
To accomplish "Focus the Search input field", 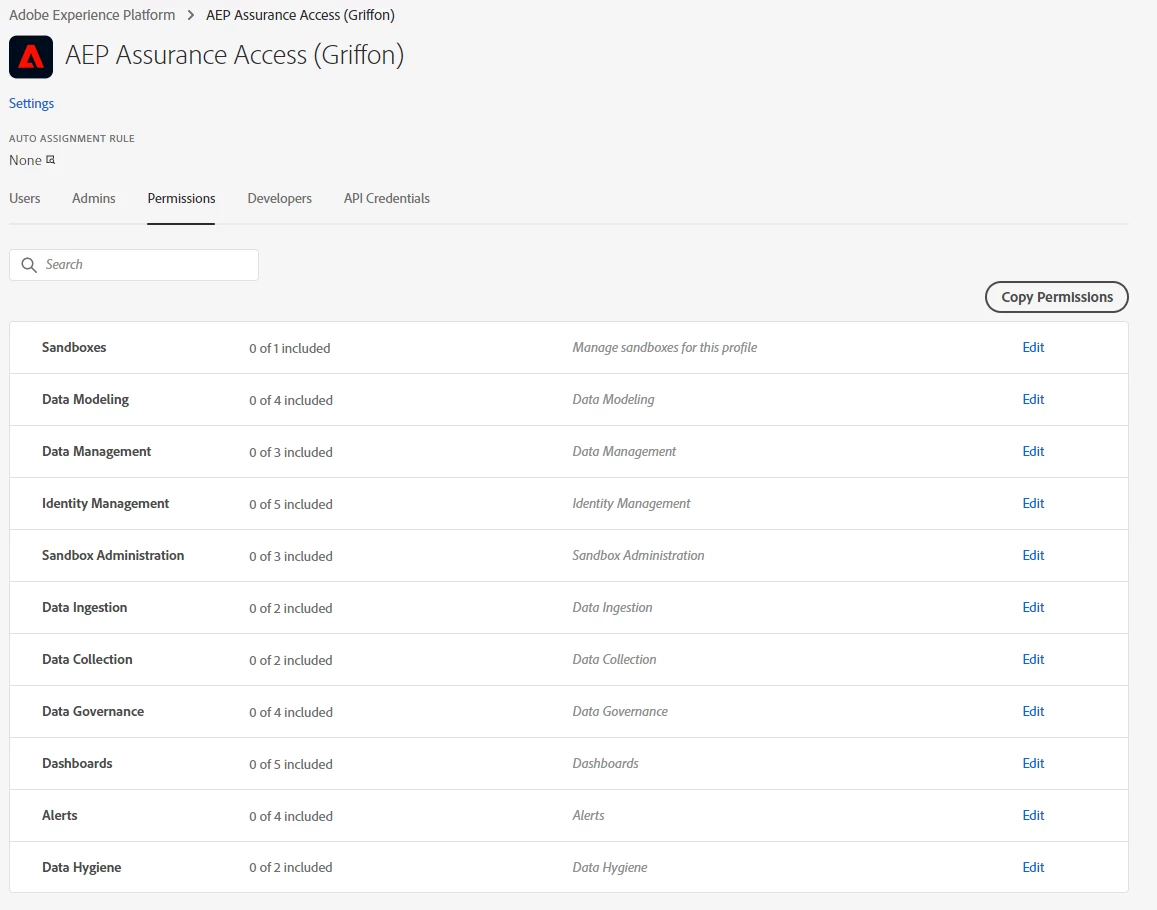I will coord(134,265).
